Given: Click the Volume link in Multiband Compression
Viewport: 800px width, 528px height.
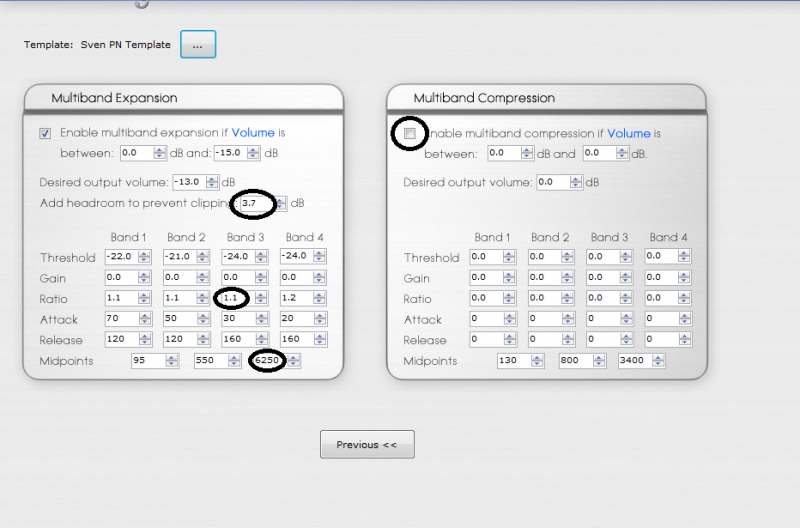Looking at the screenshot, I should [x=628, y=133].
